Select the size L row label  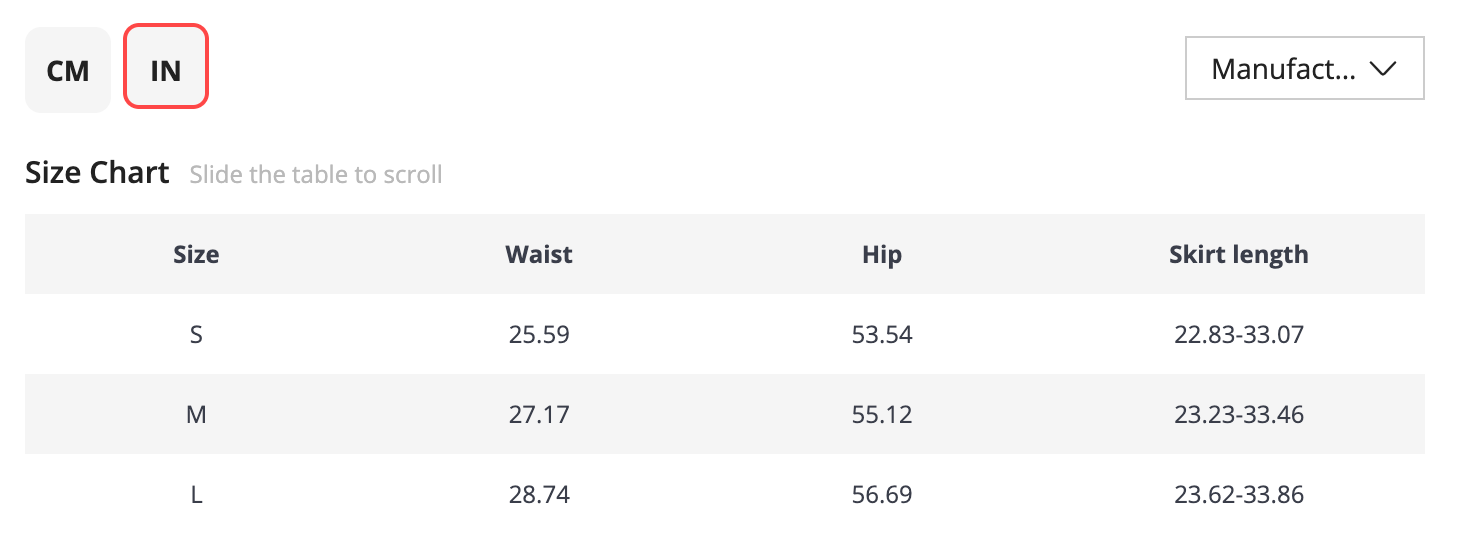pyautogui.click(x=196, y=494)
